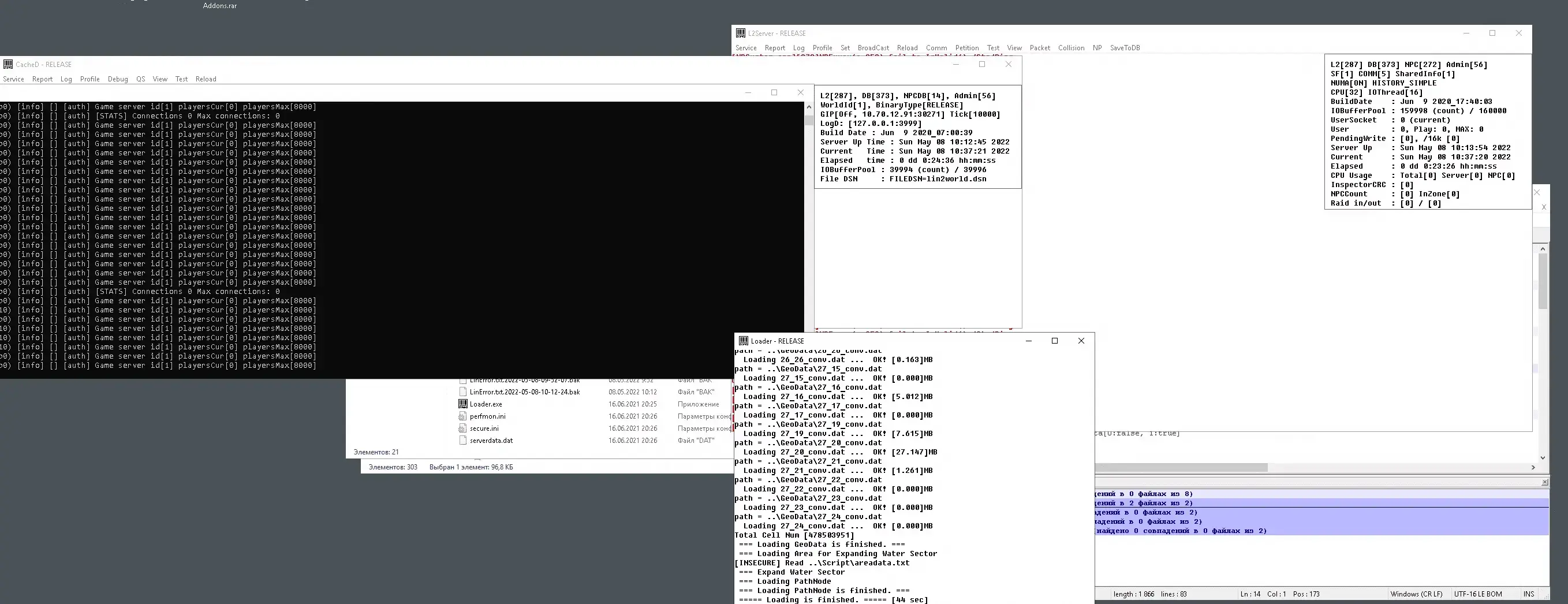The height and width of the screenshot is (604, 1568).
Task: Click the L2Server - RELEASE window icon
Action: click(x=740, y=33)
